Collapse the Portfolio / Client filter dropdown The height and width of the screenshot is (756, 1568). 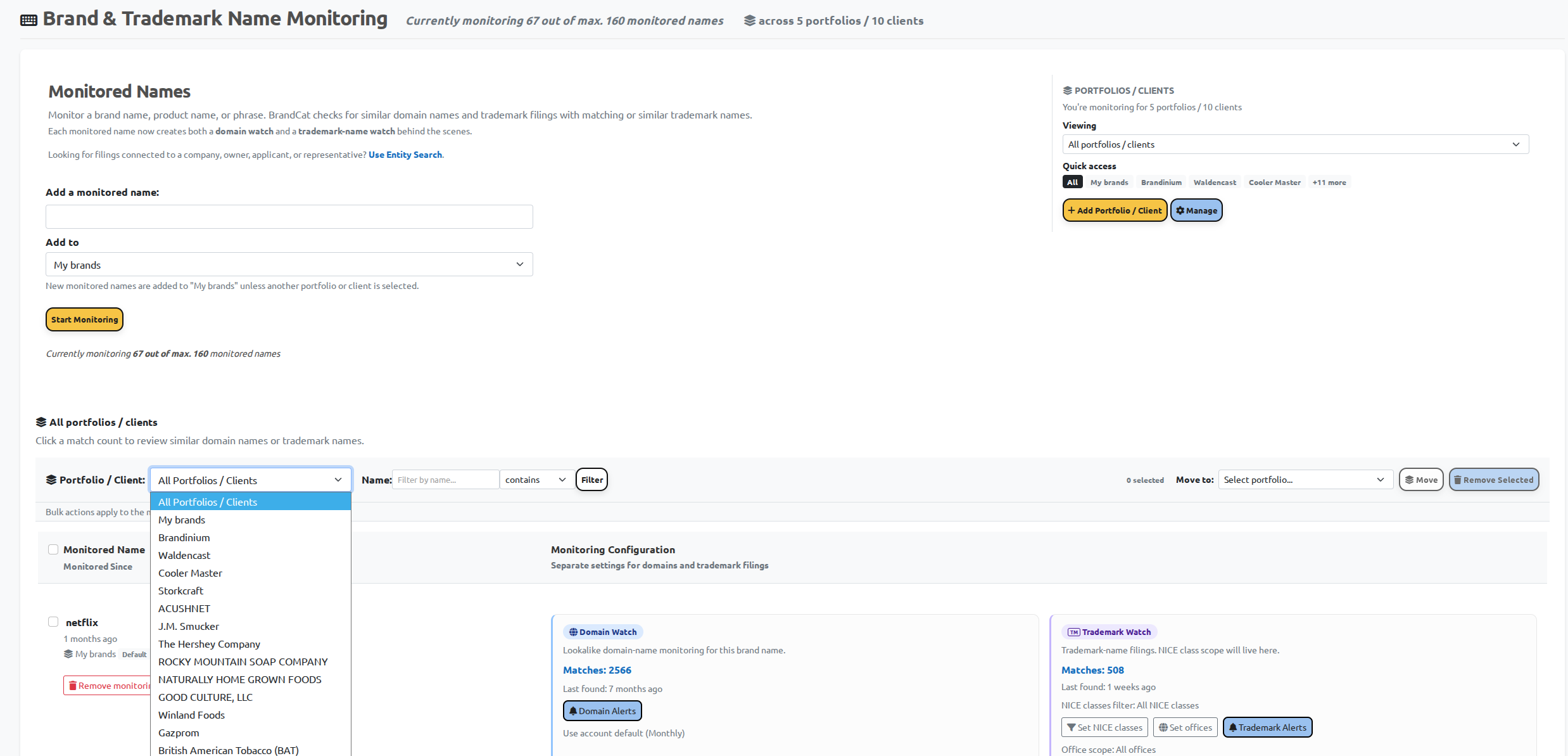pyautogui.click(x=251, y=480)
